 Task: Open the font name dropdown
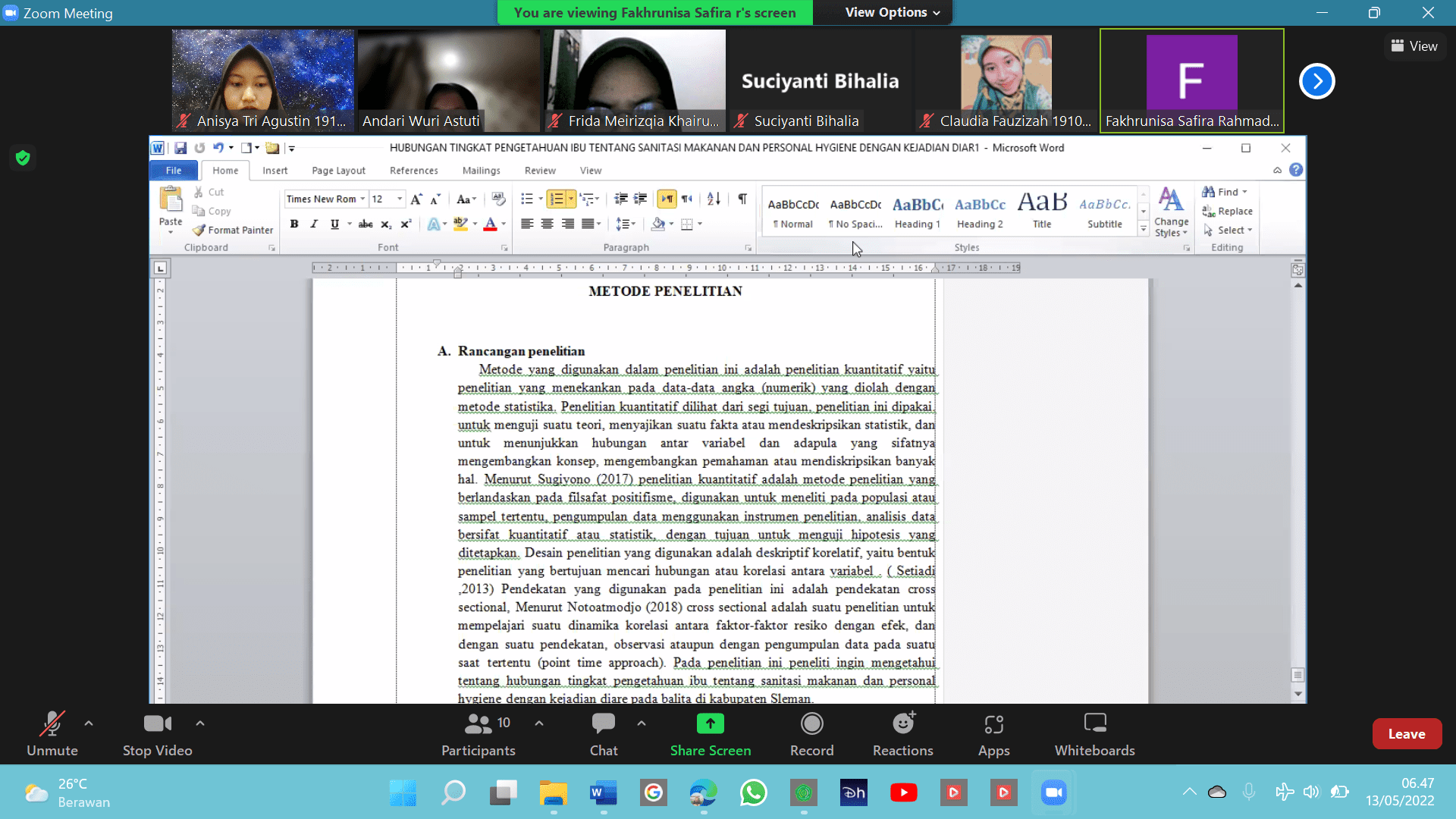click(362, 199)
